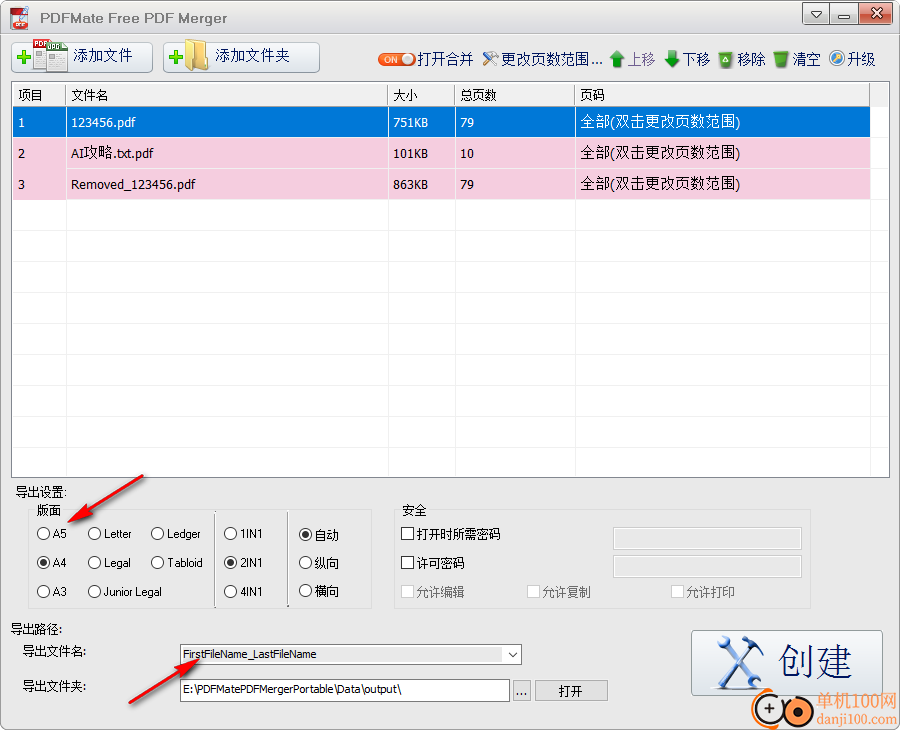The image size is (900, 730).
Task: Select the A5 page size radio
Action: coord(43,534)
